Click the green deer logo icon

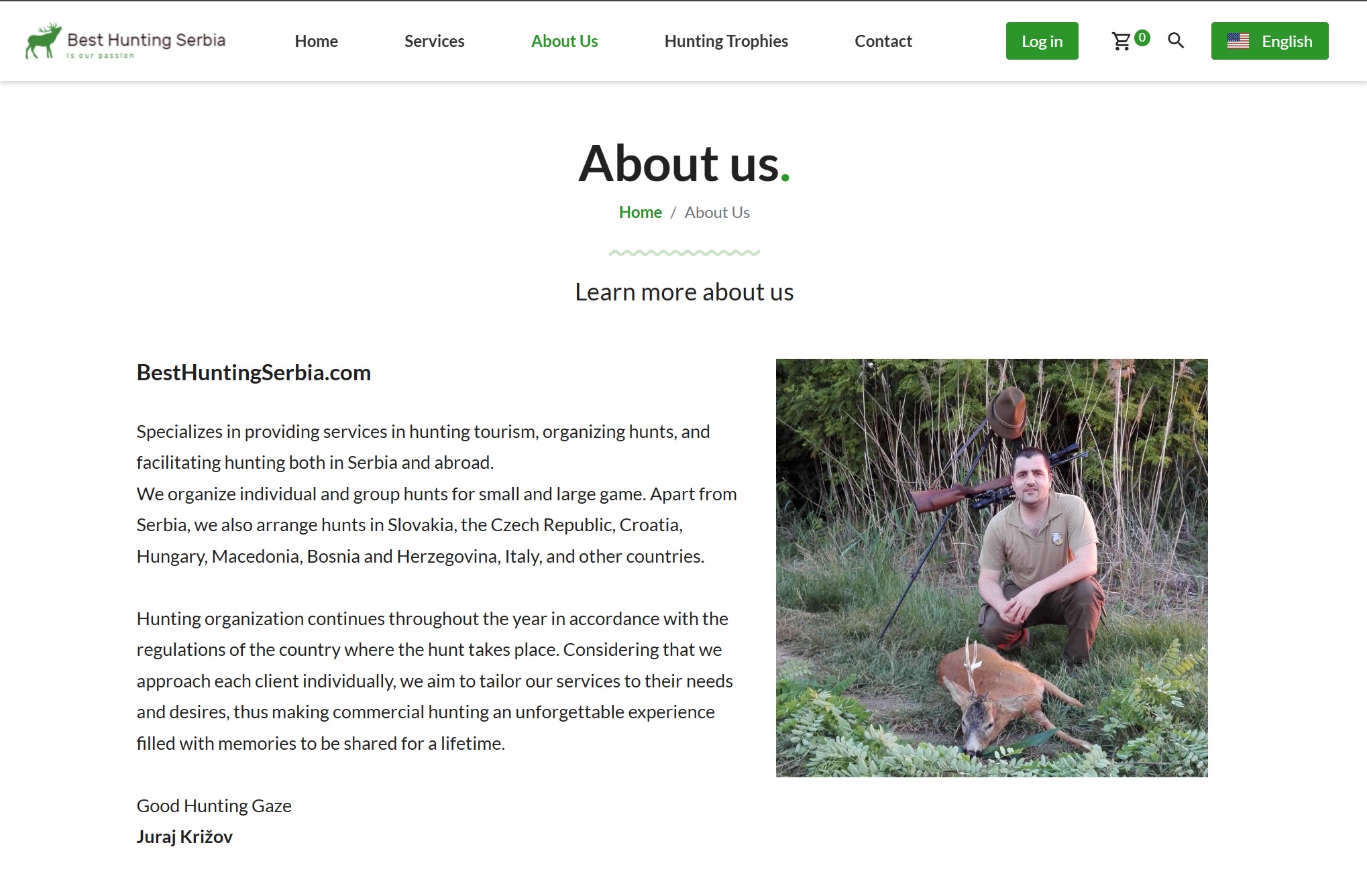pos(44,40)
